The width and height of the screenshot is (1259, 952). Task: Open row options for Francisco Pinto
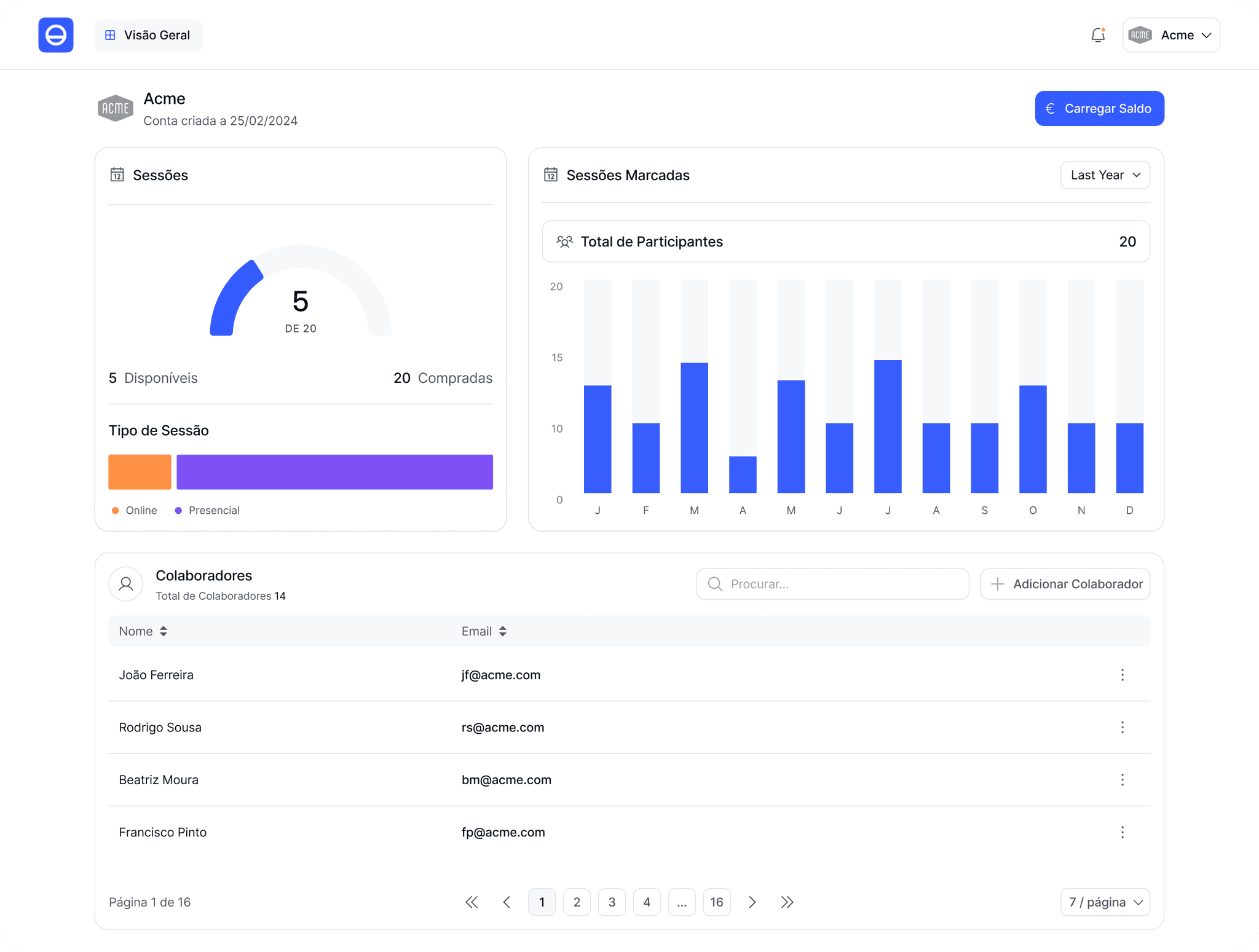click(1123, 832)
